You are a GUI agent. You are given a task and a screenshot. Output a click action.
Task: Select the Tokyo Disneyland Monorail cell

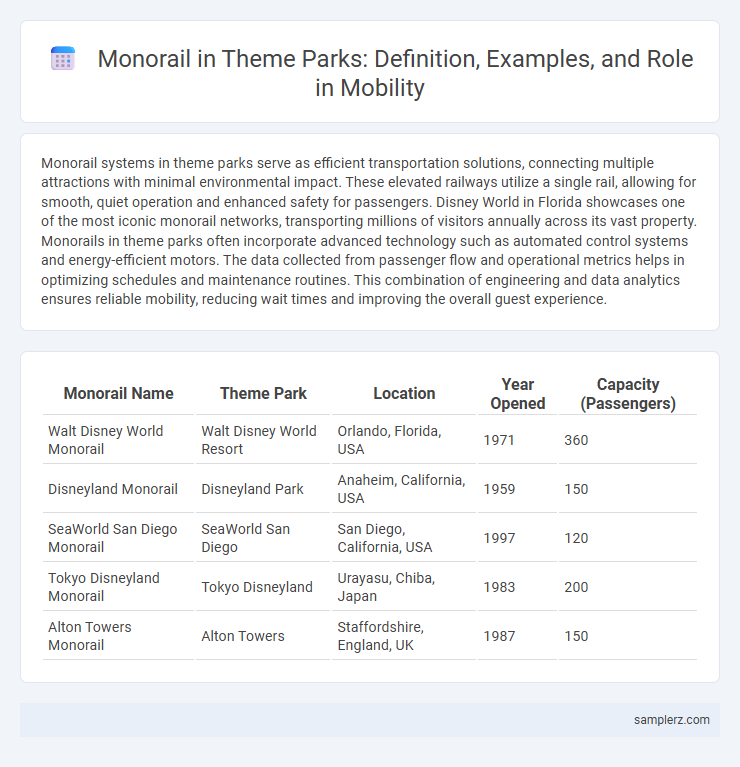118,587
